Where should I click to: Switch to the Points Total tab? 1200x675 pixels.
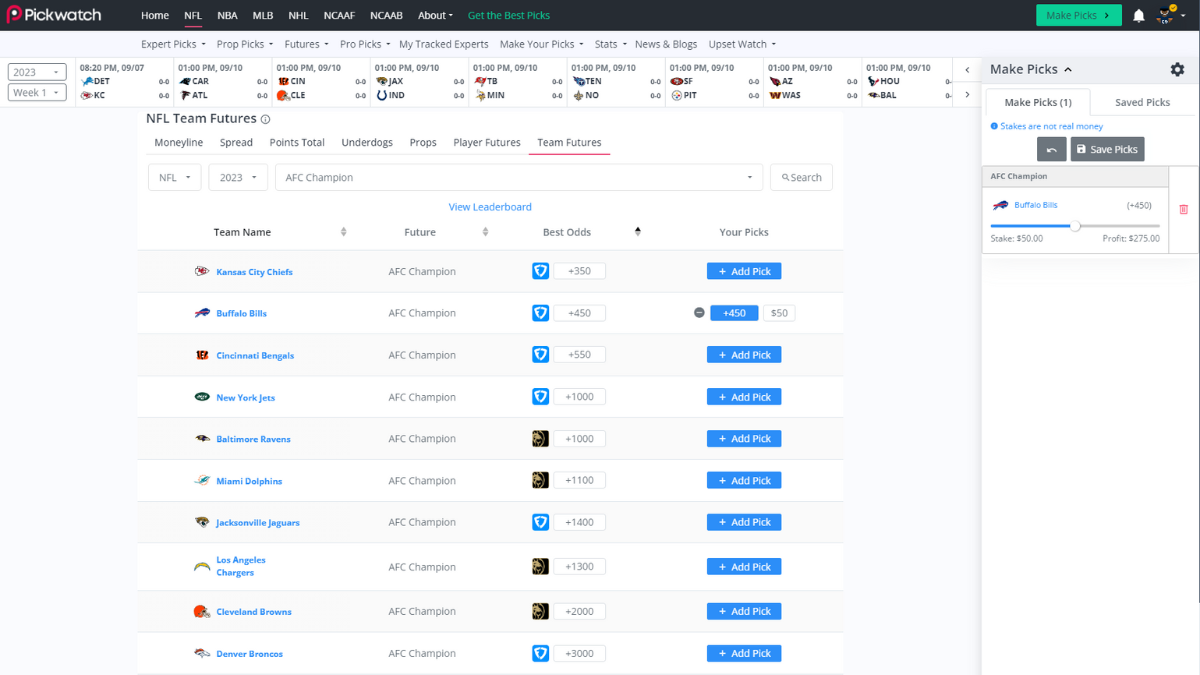click(x=297, y=143)
